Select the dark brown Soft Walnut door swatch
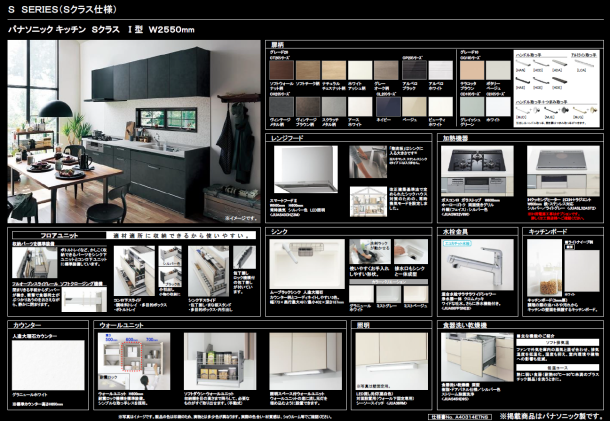610x421 pixels. (x=282, y=70)
